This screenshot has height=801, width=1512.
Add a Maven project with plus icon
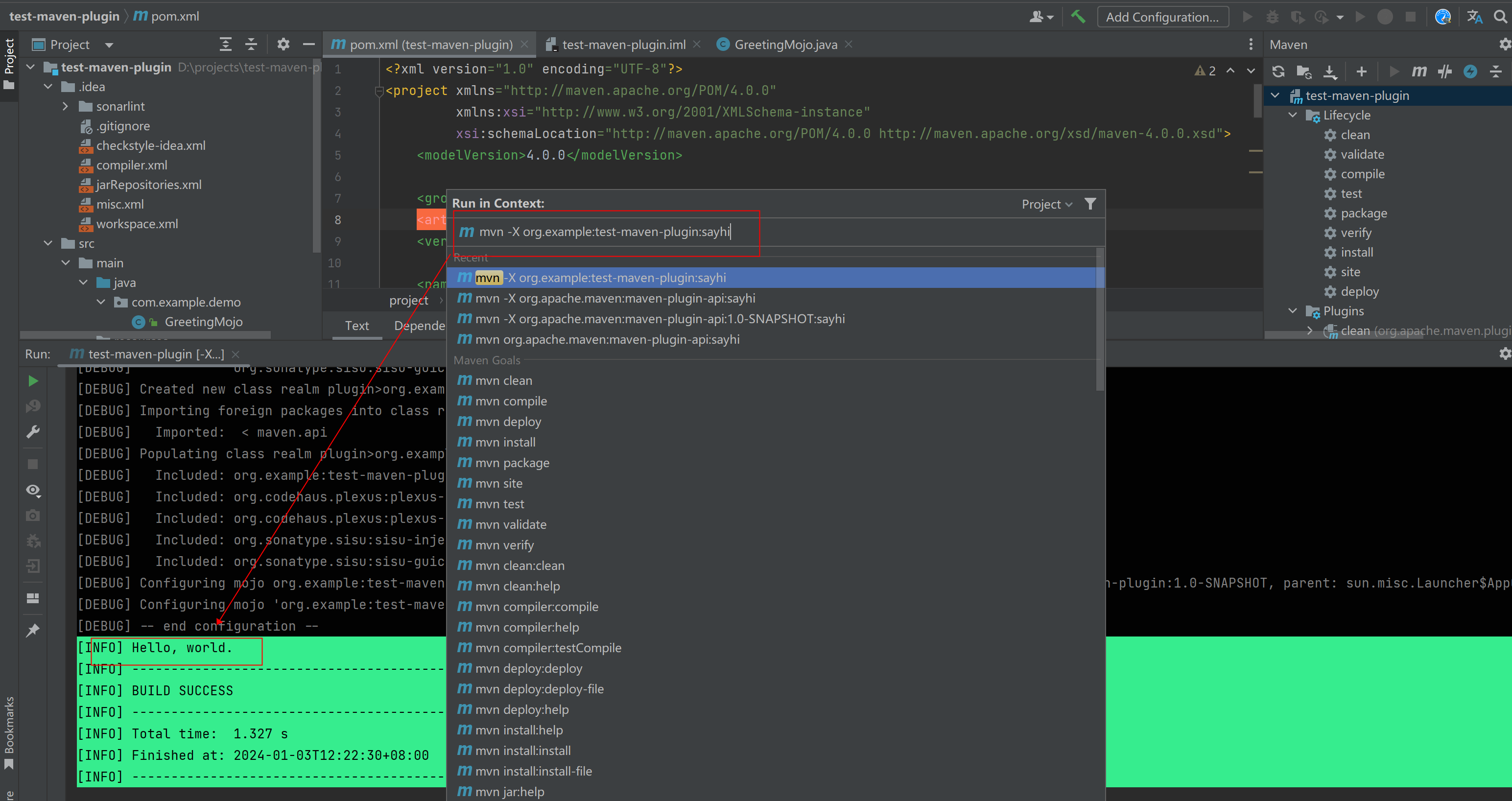tap(1361, 71)
